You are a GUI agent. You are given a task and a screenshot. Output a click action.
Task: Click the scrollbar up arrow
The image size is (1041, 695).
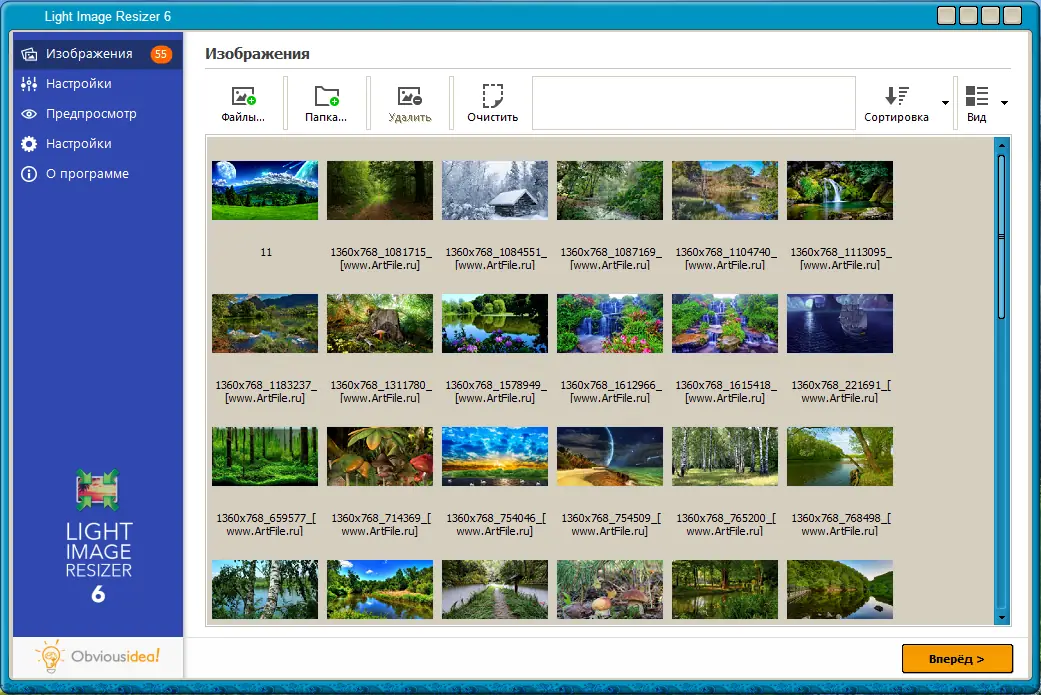(1001, 144)
